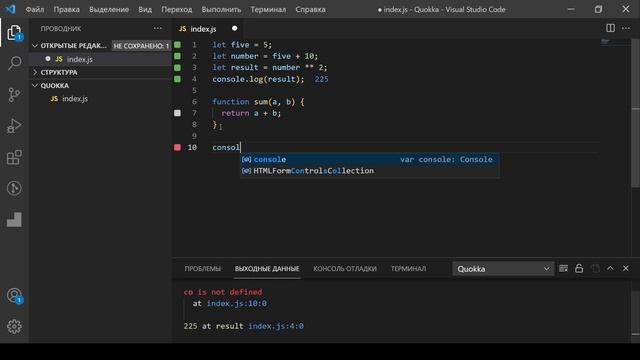
Task: Open the Extensions view
Action: [x=14, y=157]
